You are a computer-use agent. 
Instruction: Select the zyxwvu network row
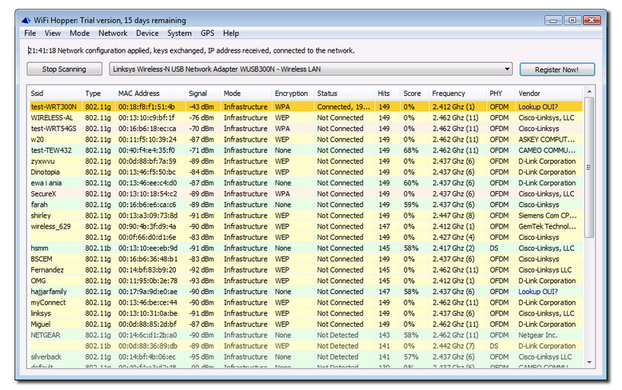(x=306, y=161)
